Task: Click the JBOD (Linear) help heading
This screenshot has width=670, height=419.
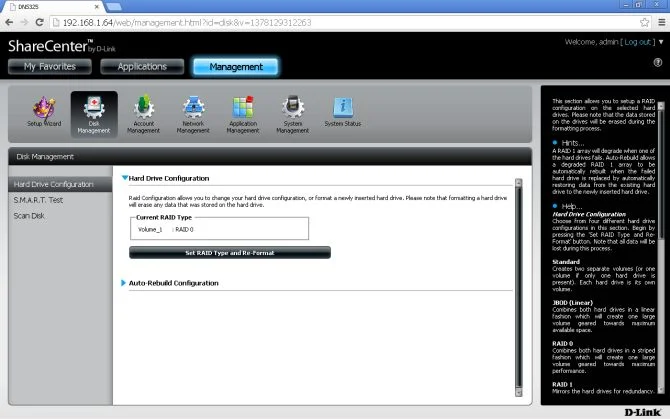Action: pos(572,303)
